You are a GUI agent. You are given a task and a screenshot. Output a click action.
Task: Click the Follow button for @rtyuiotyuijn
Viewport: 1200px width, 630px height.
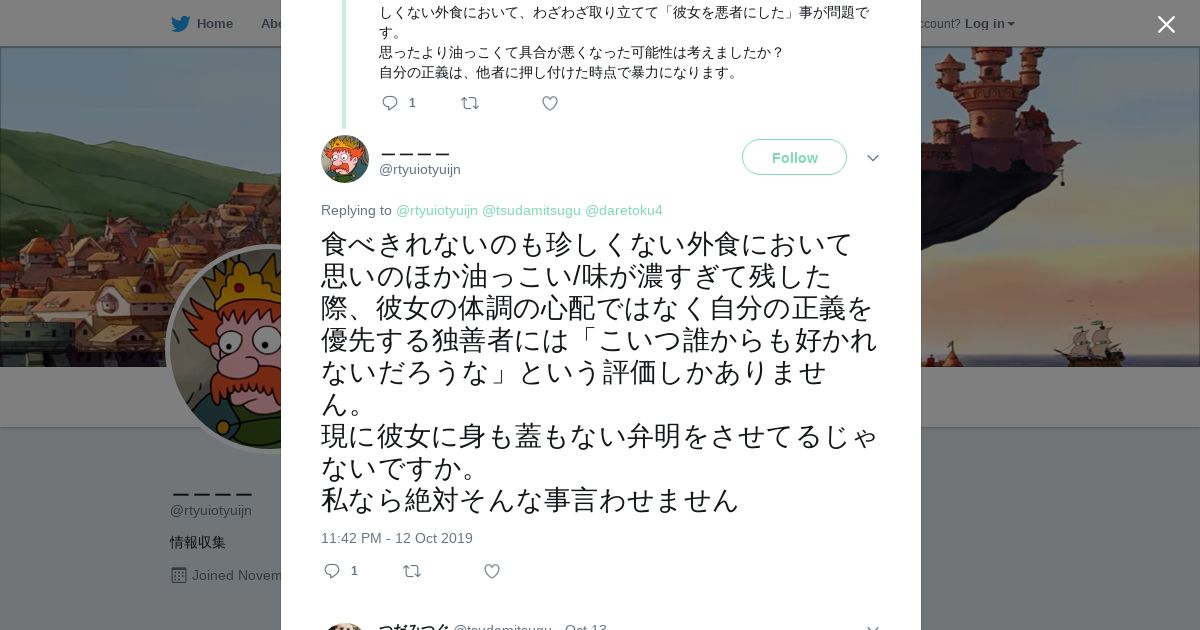tap(794, 158)
